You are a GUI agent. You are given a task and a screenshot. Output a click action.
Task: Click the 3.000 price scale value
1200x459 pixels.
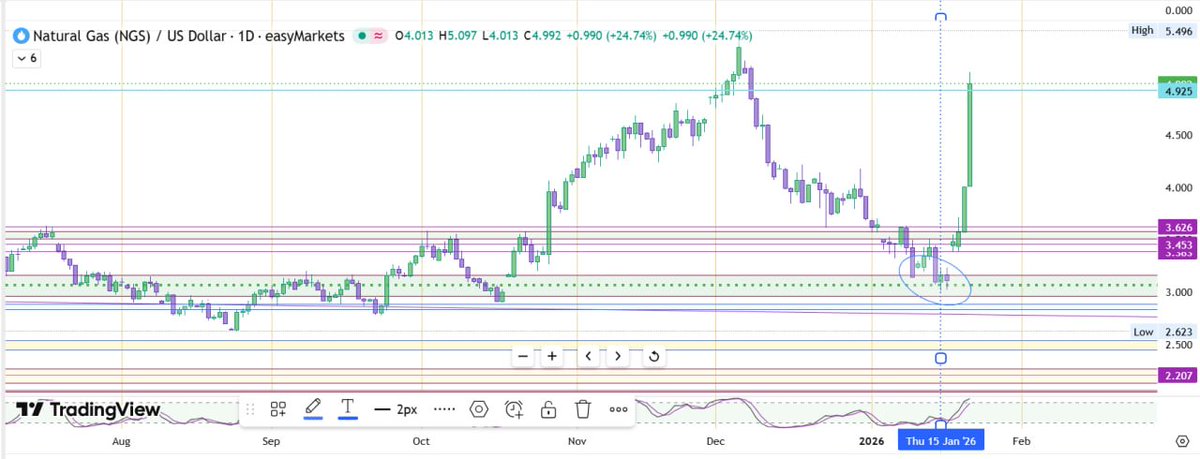tap(1178, 292)
